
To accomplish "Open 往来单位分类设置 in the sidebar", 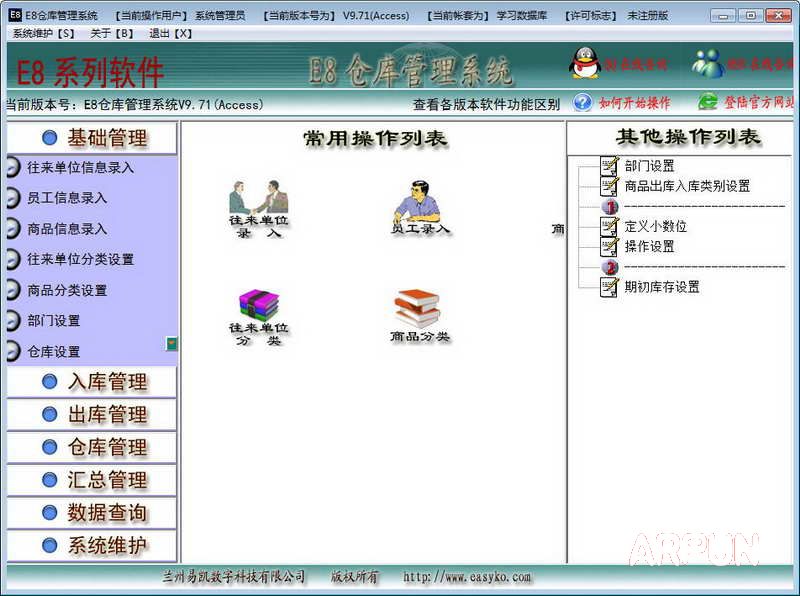I will coord(80,259).
